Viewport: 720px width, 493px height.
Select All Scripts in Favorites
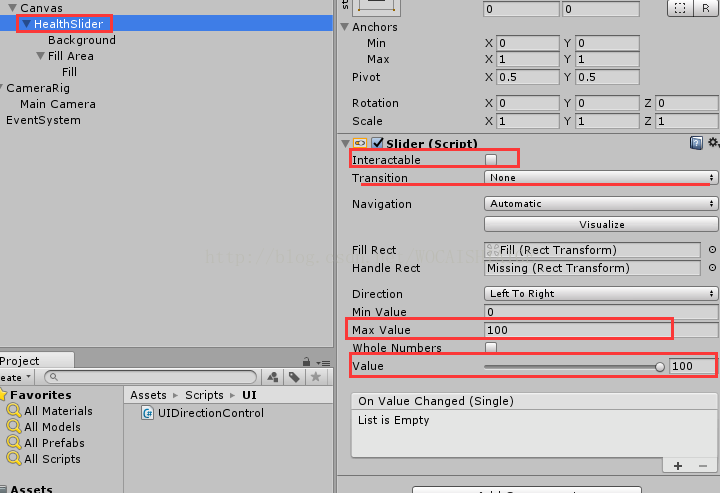52,459
